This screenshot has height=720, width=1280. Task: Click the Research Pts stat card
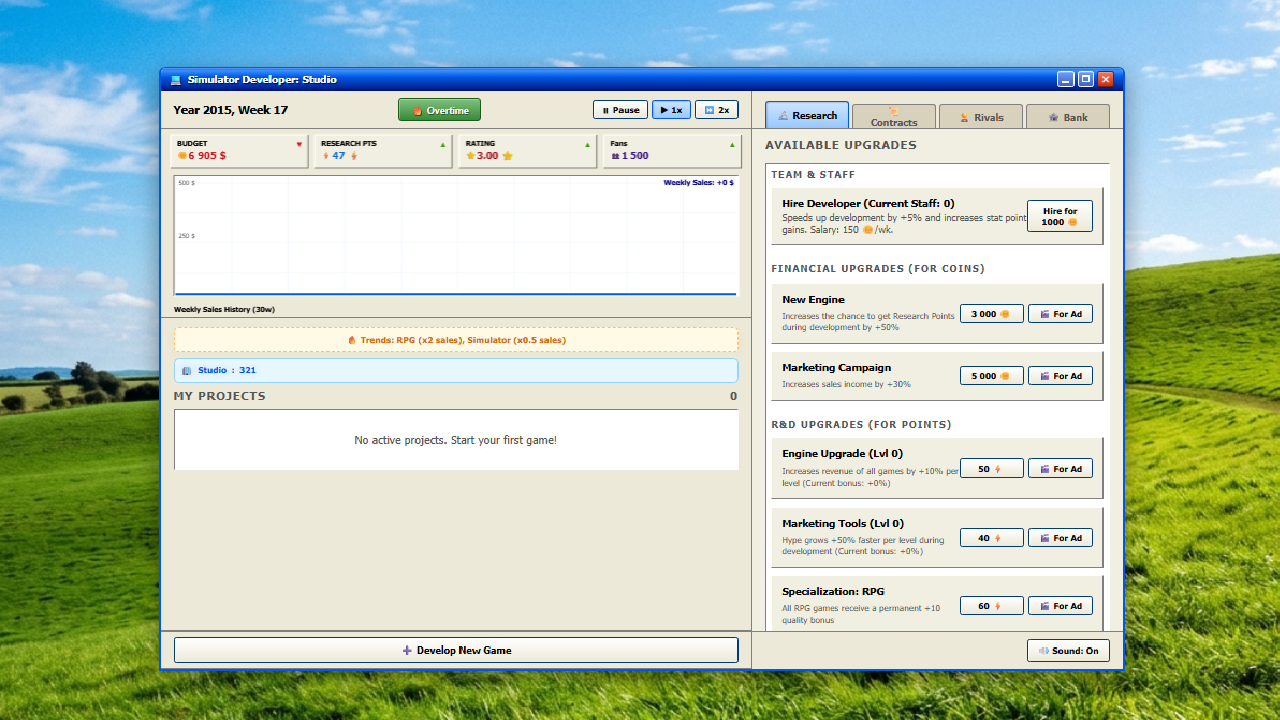point(383,151)
